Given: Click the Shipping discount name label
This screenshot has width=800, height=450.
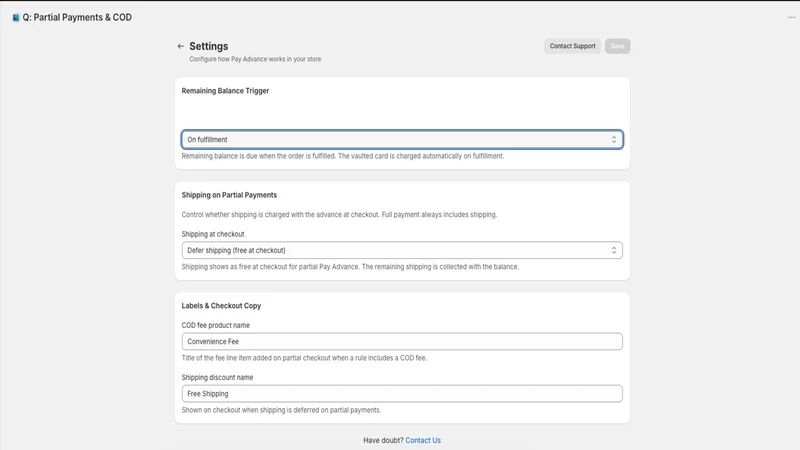Looking at the screenshot, I should point(217,377).
